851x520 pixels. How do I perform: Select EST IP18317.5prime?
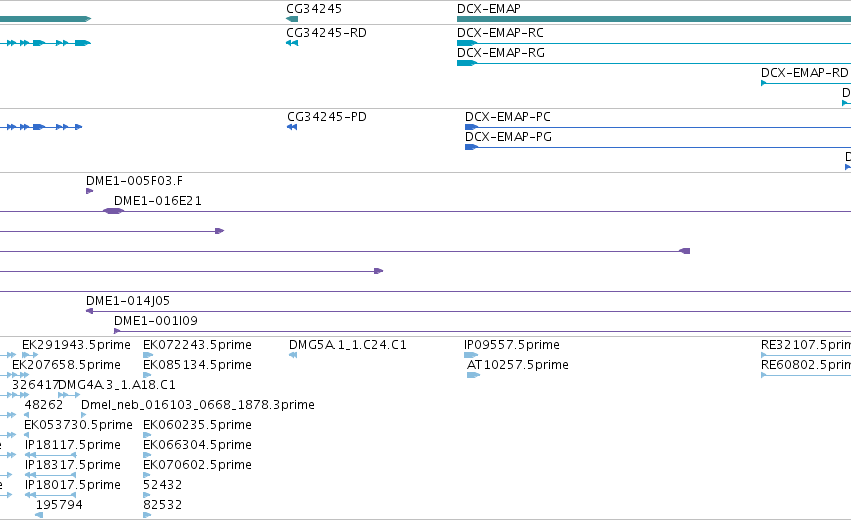point(73,465)
